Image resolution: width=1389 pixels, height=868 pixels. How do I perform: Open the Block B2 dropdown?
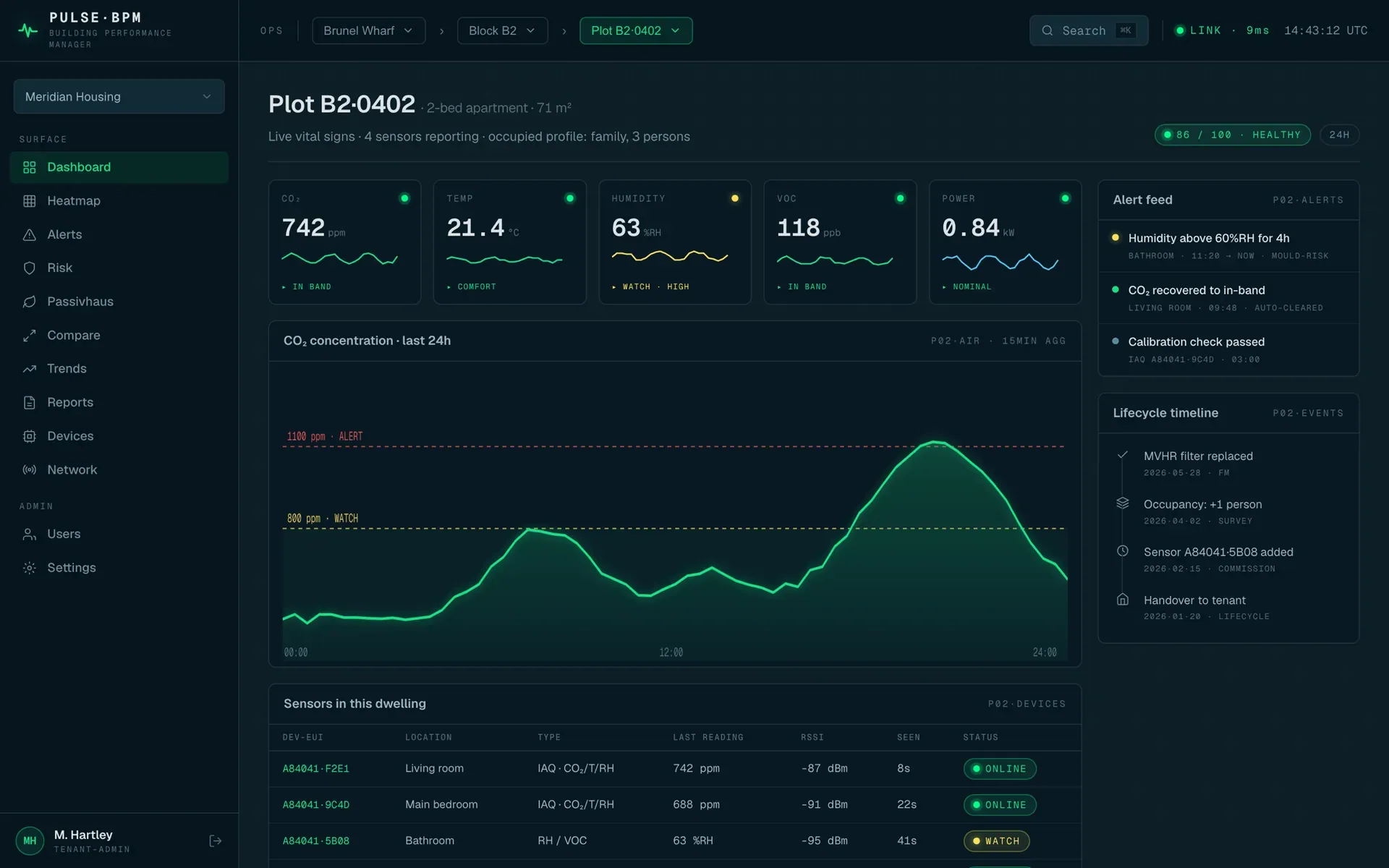click(502, 30)
